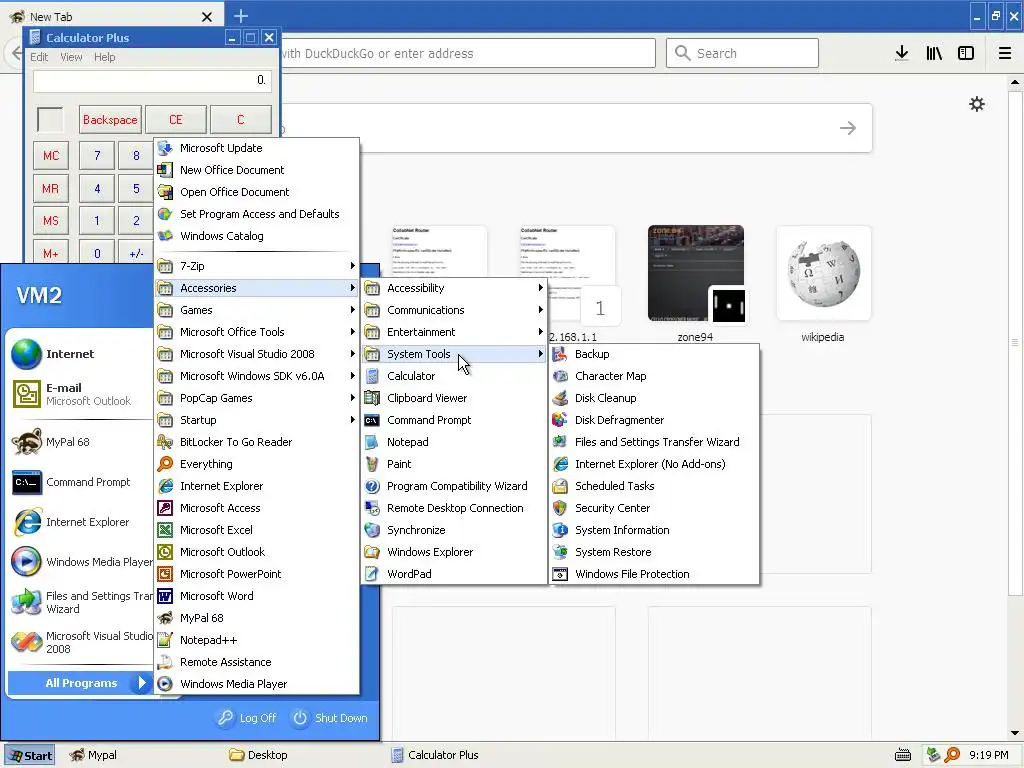Launch System Information
The image size is (1024, 768).
(x=654, y=530)
